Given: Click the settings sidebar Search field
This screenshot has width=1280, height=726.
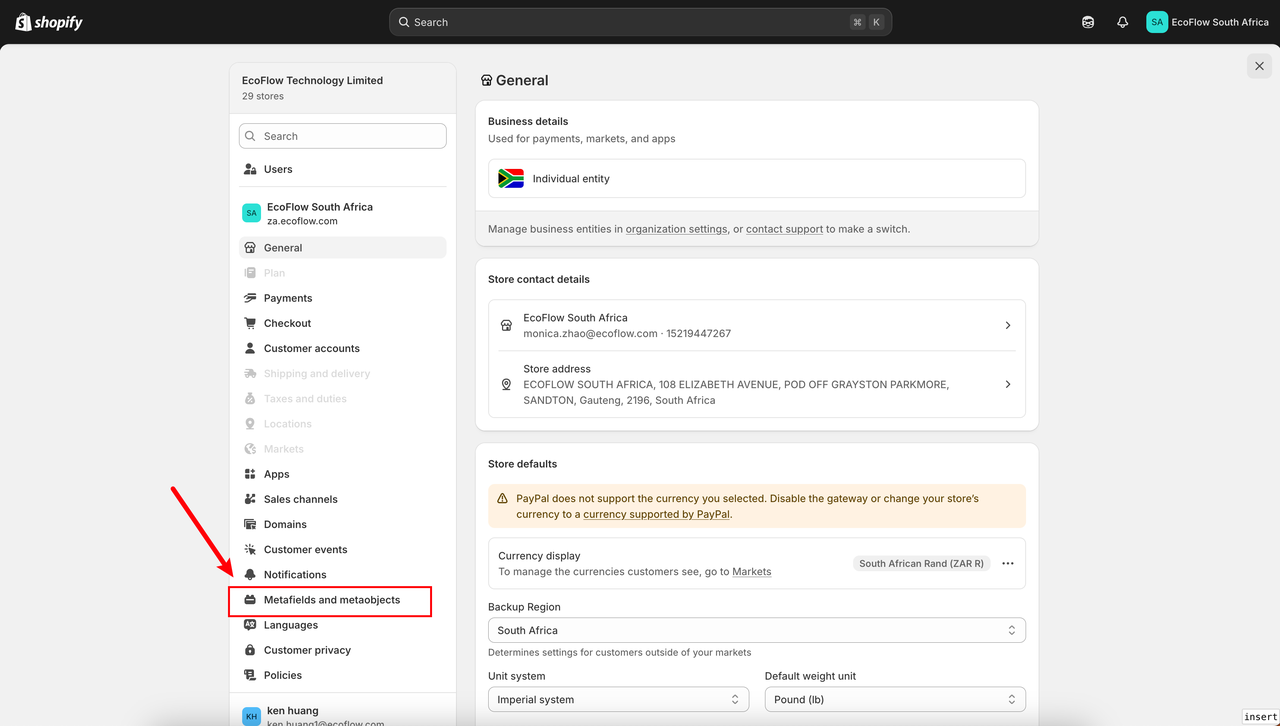Looking at the screenshot, I should click(343, 136).
